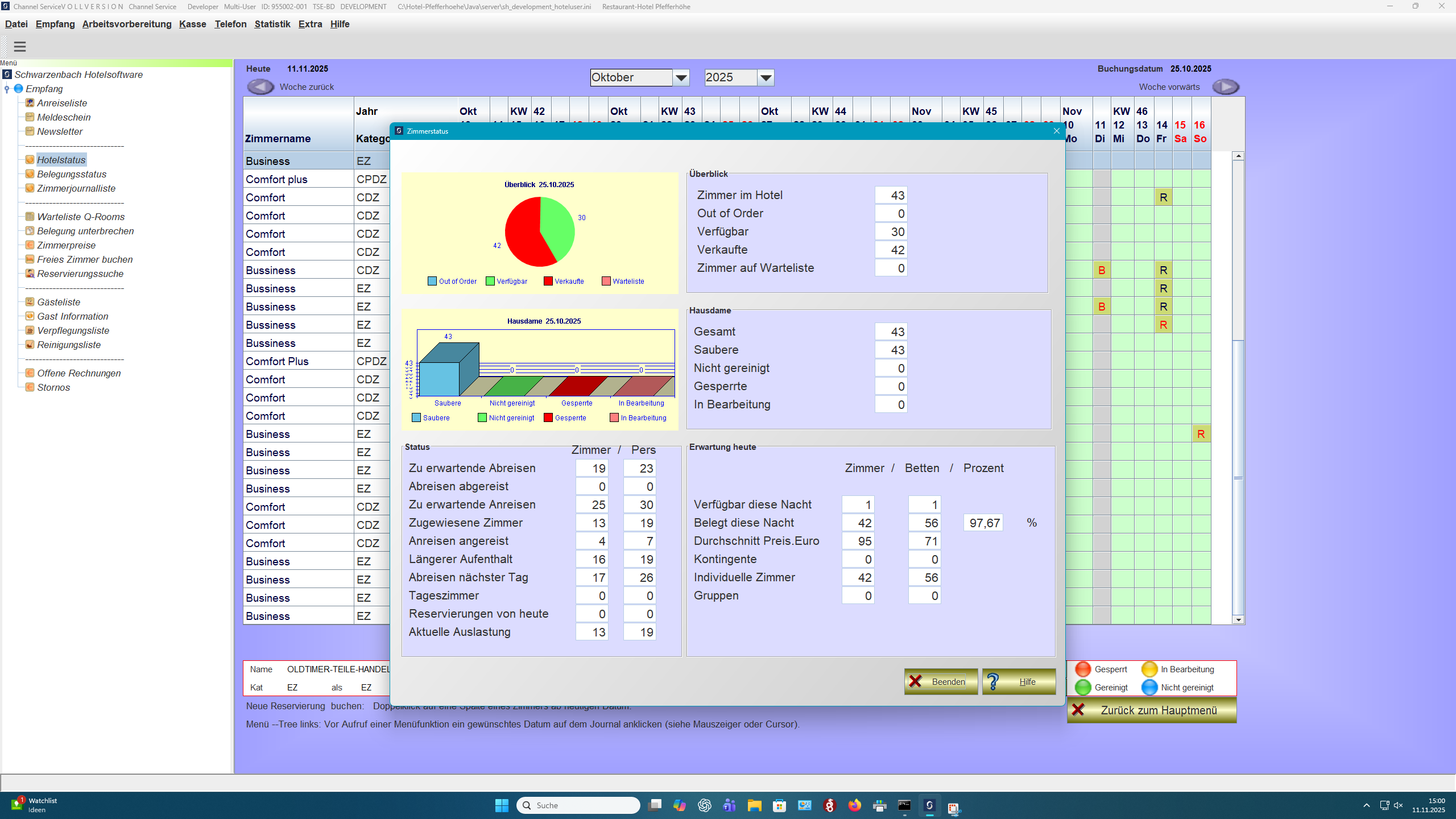Click the Zimmerpreise icon
This screenshot has width=1456, height=819.
pyautogui.click(x=30, y=245)
